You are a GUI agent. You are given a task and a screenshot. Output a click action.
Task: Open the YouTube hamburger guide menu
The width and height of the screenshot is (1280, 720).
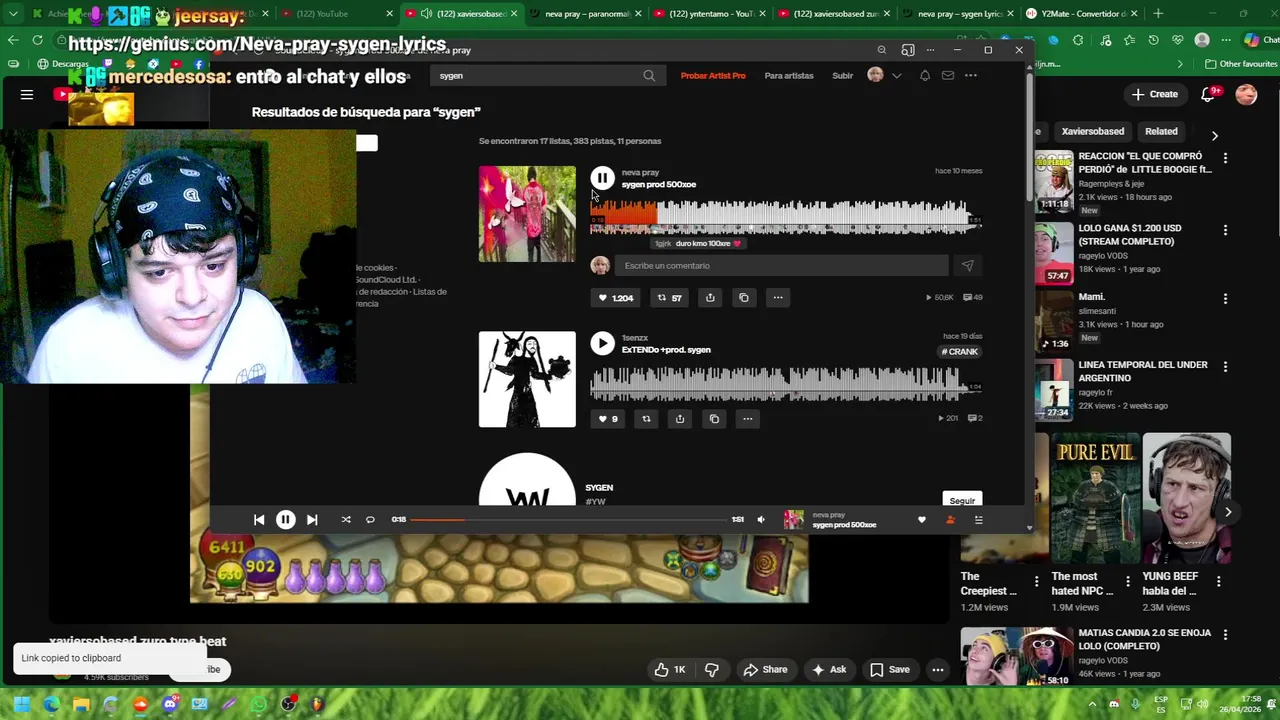27,94
